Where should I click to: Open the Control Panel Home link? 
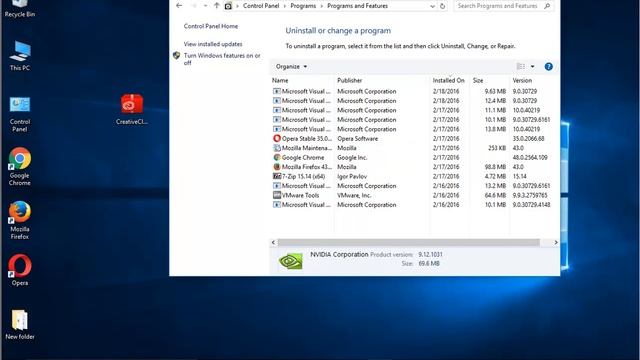[211, 26]
